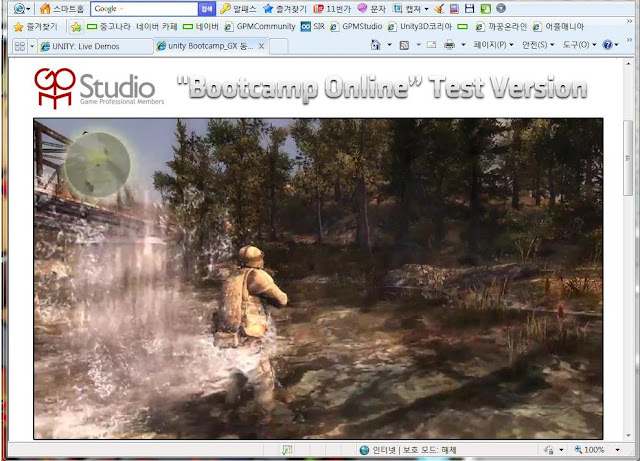Click the status bar popup blocker icon
Viewport: 640px width, 461px height.
(287, 450)
